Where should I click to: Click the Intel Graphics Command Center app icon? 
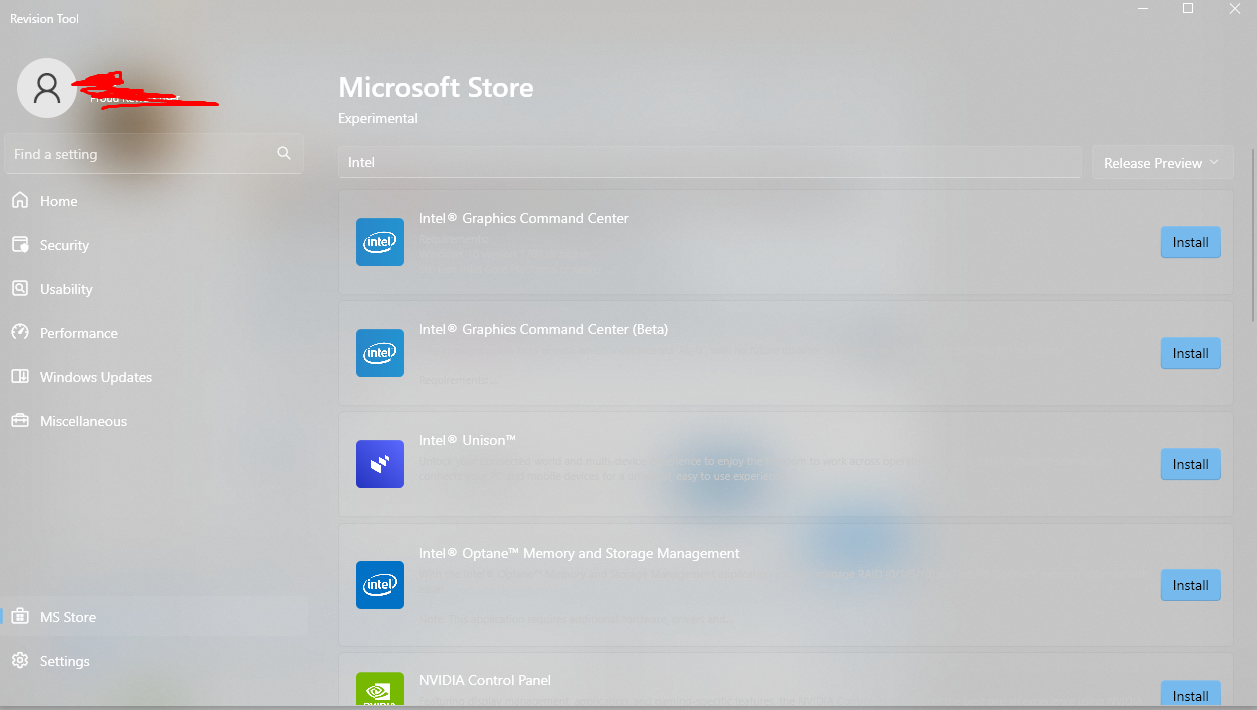tap(380, 242)
